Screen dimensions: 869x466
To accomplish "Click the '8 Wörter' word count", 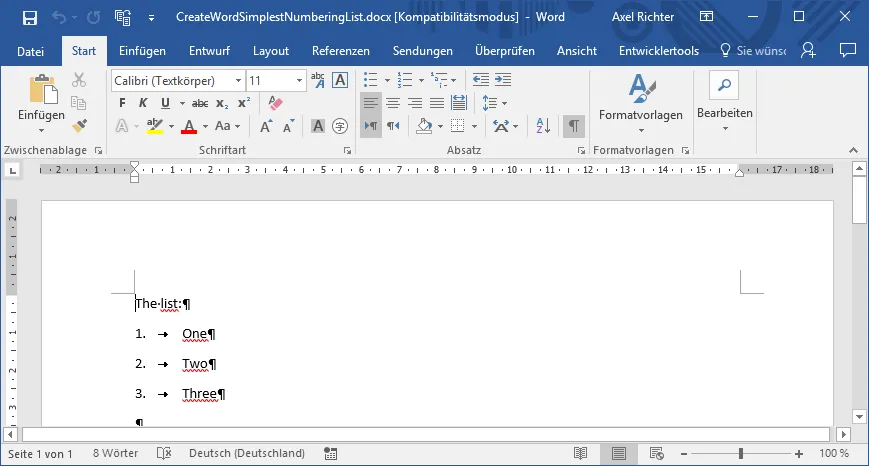I will point(115,453).
